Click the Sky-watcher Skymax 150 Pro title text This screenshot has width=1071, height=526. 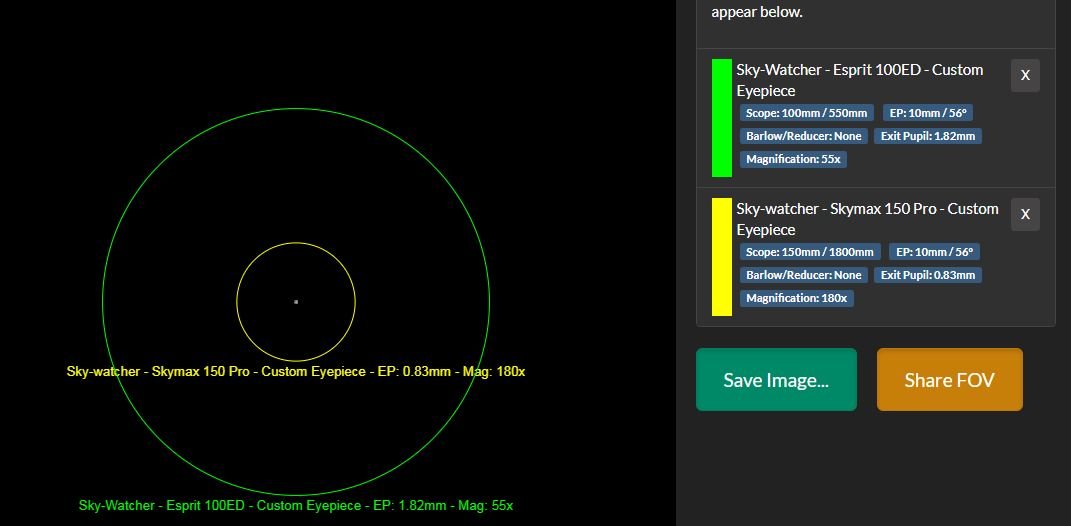(867, 219)
